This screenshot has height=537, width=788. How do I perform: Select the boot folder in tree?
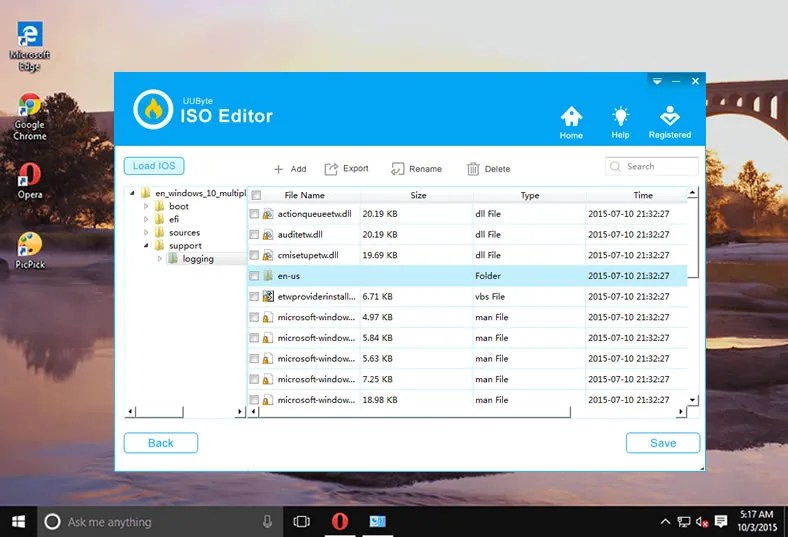(179, 206)
